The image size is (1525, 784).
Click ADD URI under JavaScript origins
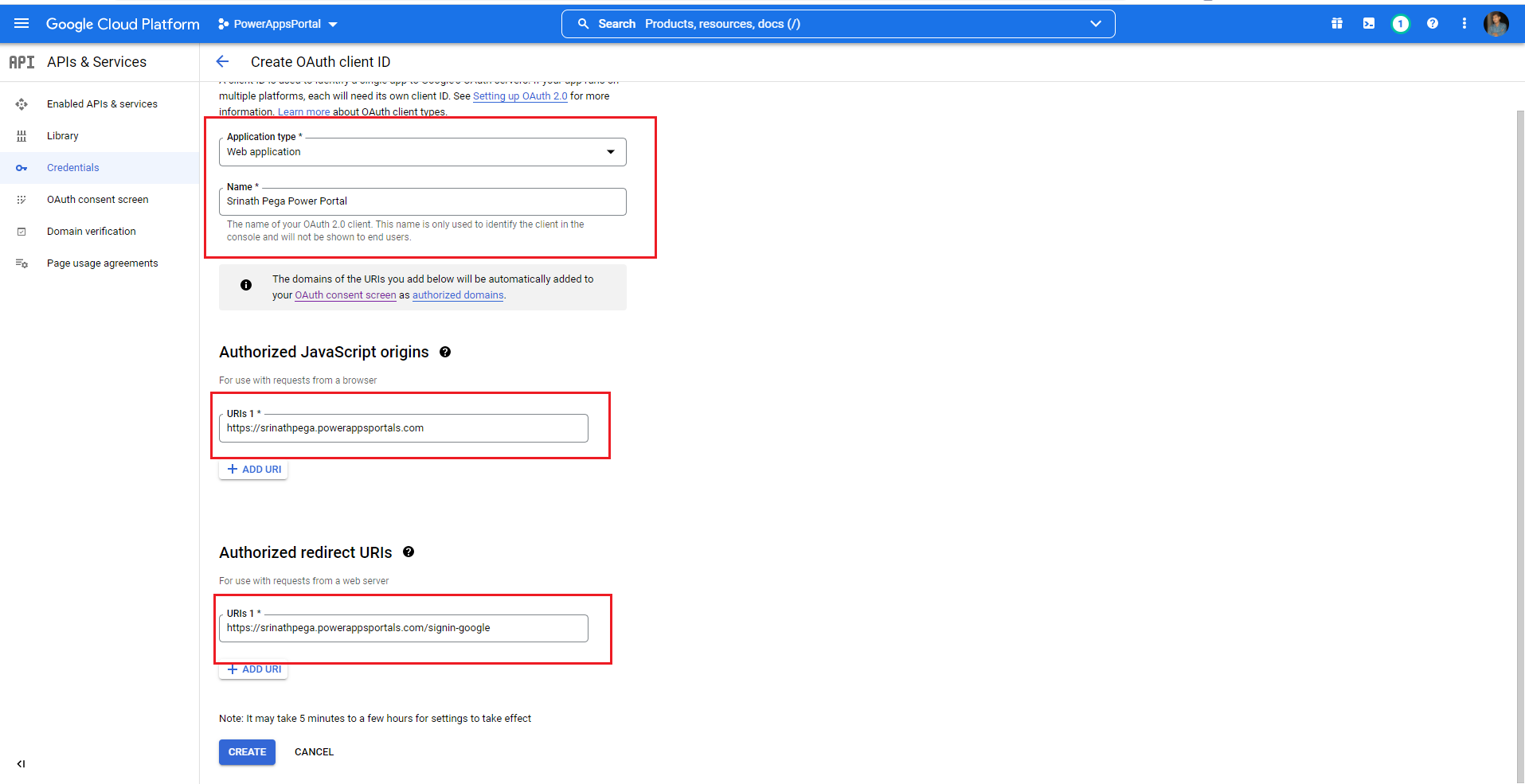click(x=253, y=470)
